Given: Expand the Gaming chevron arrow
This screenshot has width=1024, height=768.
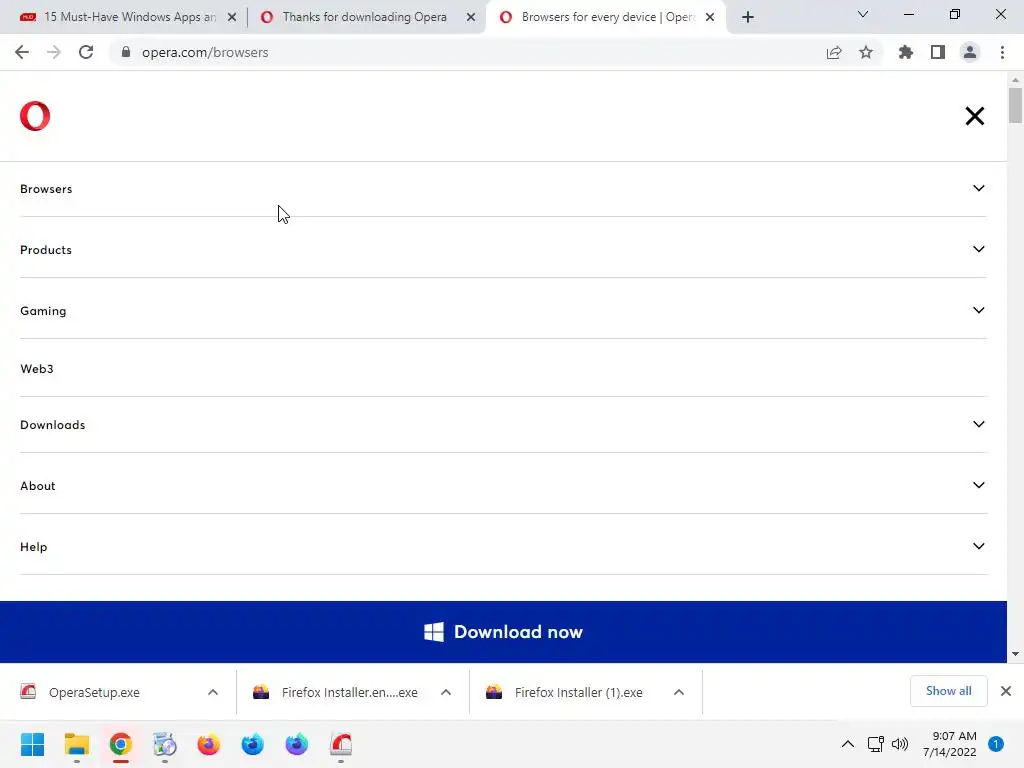Looking at the screenshot, I should [978, 310].
